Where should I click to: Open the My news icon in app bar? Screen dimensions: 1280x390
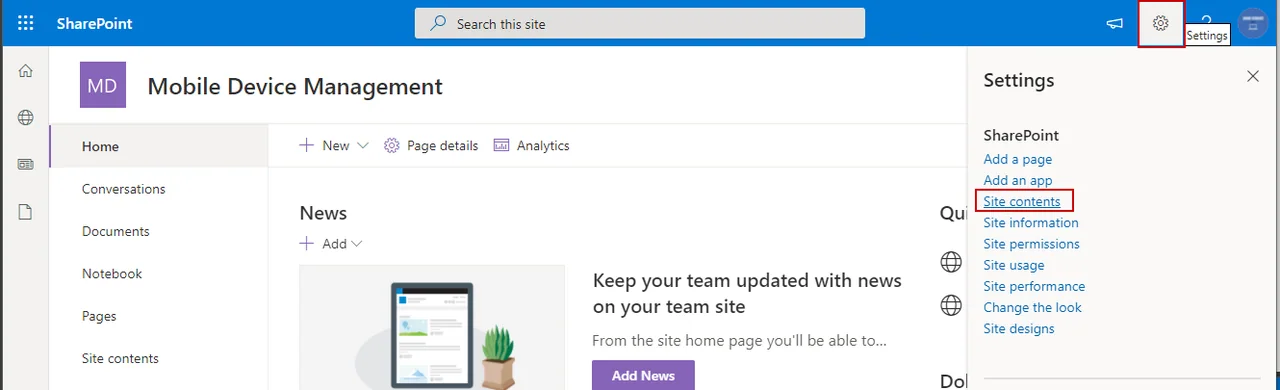click(x=26, y=165)
